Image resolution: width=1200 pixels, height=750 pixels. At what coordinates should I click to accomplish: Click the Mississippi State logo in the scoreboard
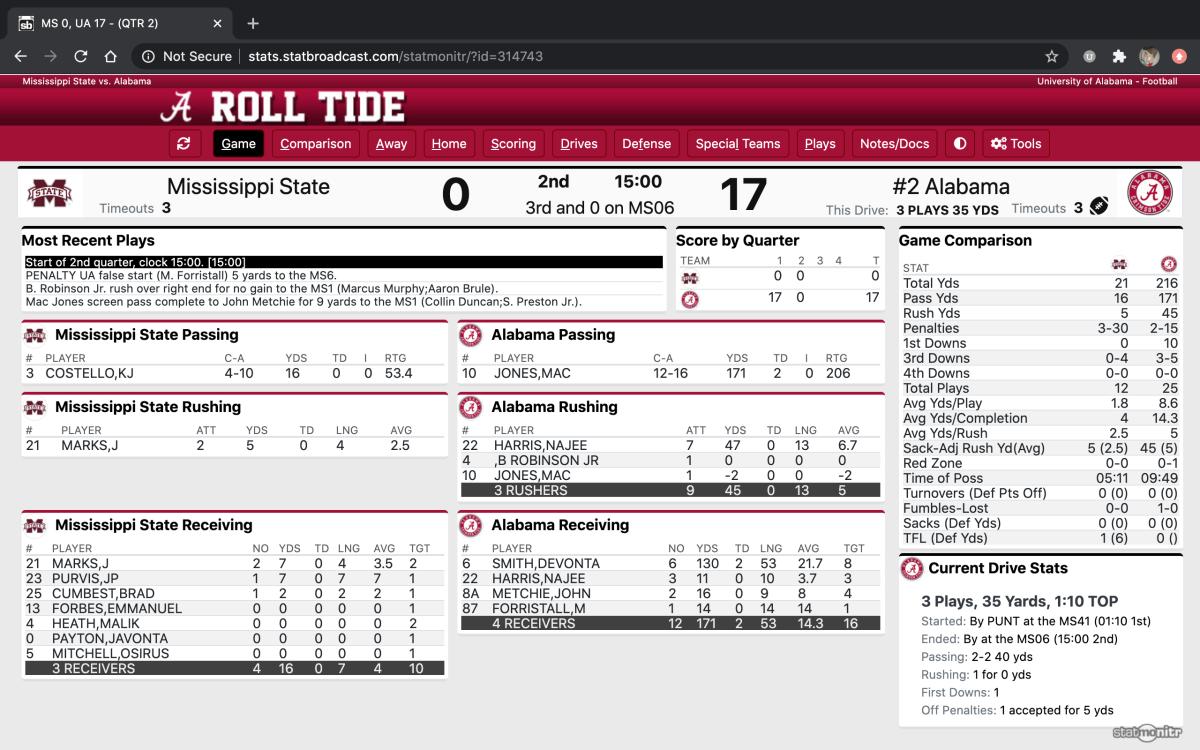[x=49, y=193]
